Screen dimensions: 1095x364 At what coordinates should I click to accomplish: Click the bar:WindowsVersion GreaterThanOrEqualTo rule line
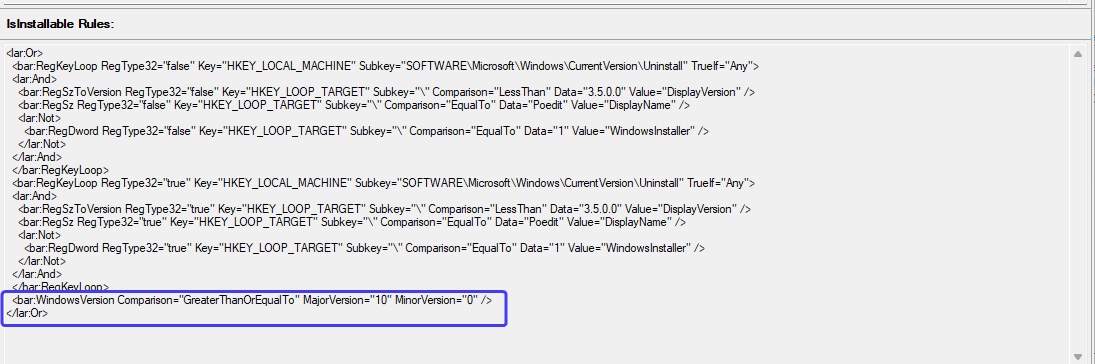tap(252, 300)
